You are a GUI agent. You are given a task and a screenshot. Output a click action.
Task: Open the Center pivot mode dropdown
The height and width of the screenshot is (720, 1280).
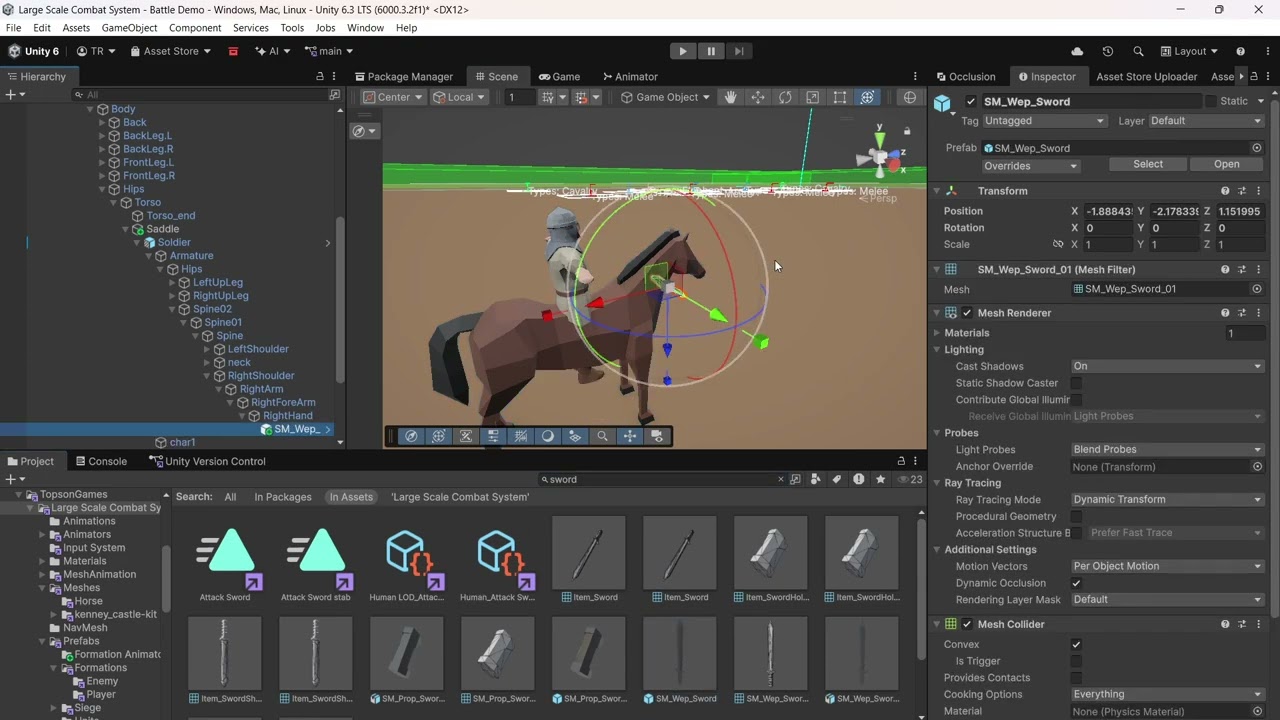[392, 97]
